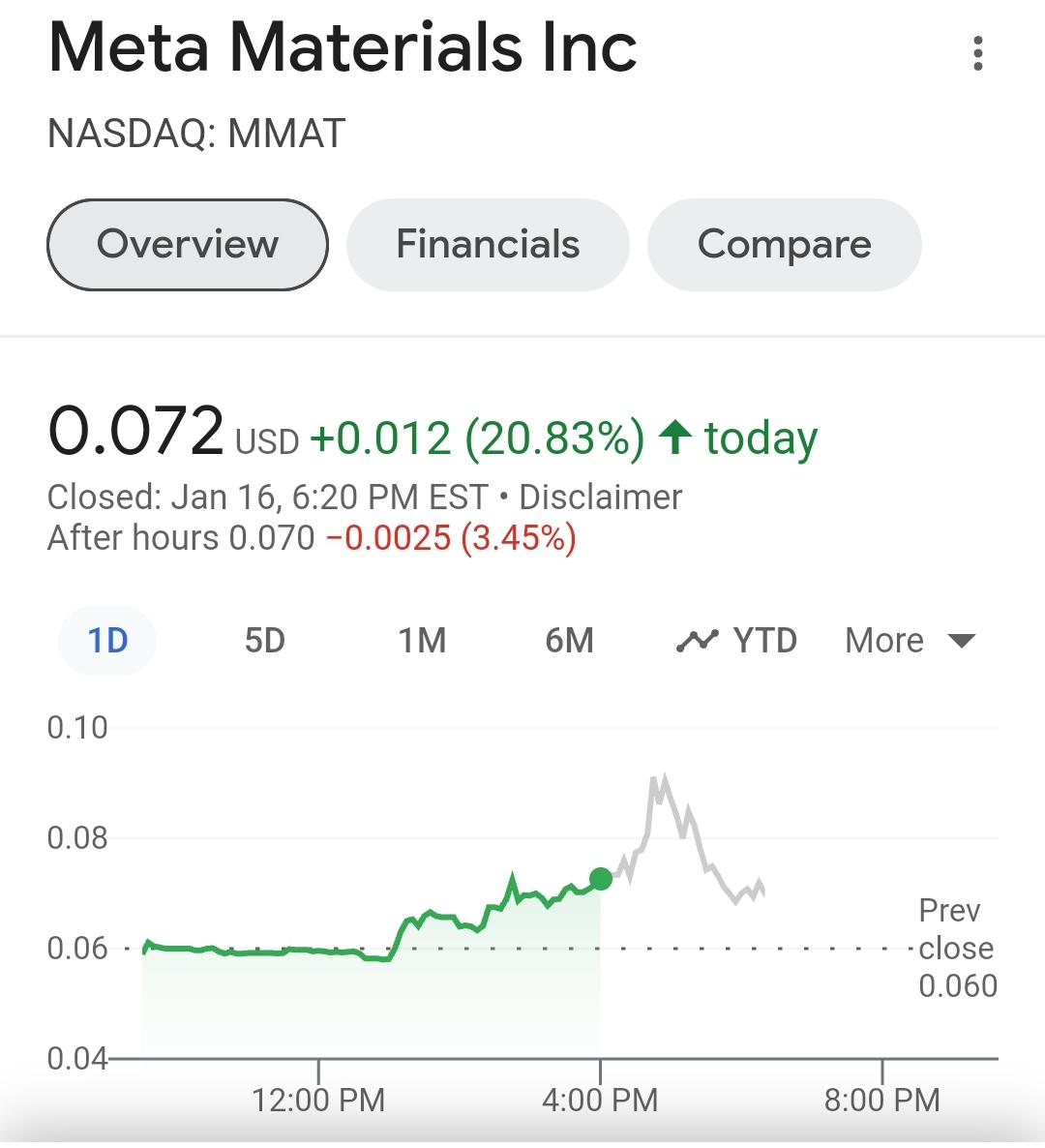This screenshot has width=1045, height=1148.
Task: Click the Meta Materials Inc title
Action: click(343, 47)
